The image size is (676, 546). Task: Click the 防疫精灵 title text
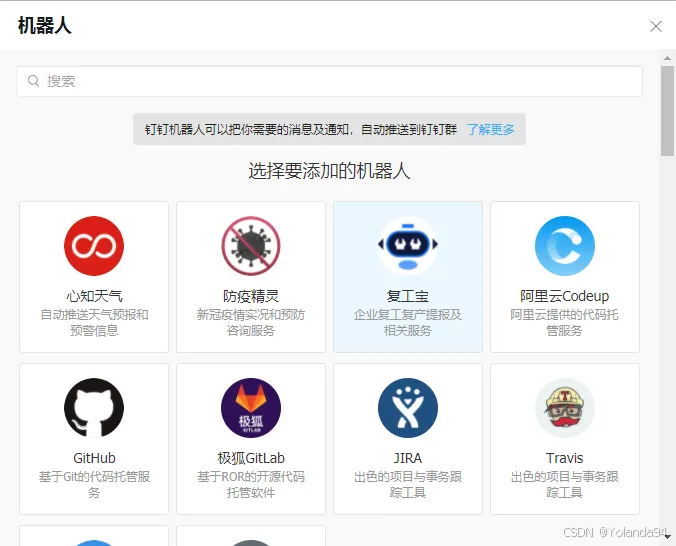pos(251,296)
